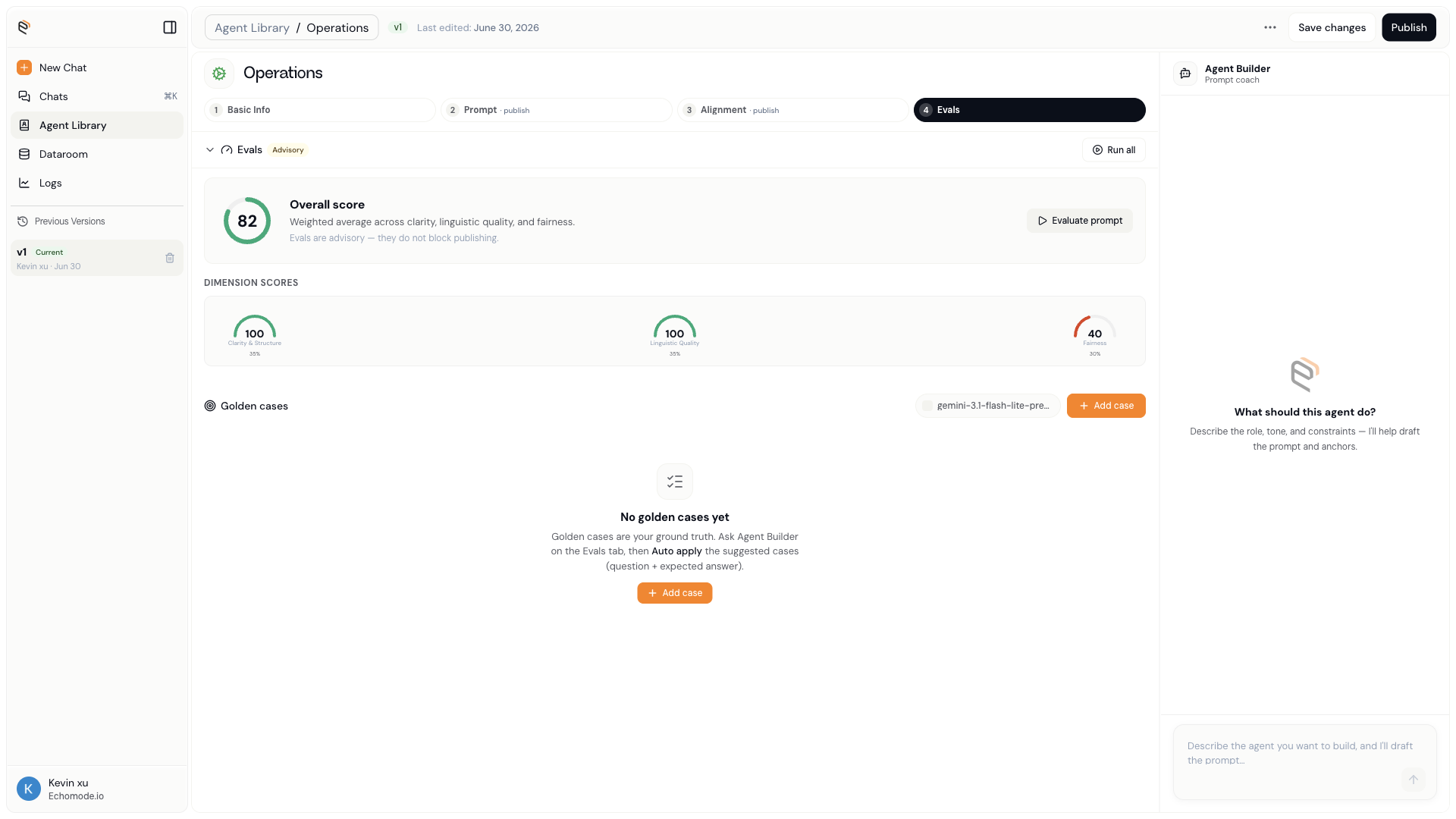Click the Fairness score gauge

(1094, 334)
